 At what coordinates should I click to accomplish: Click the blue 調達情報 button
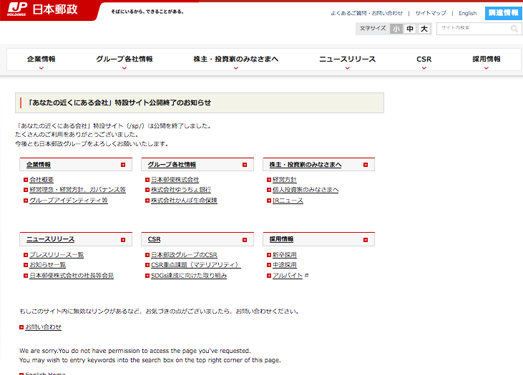point(503,13)
